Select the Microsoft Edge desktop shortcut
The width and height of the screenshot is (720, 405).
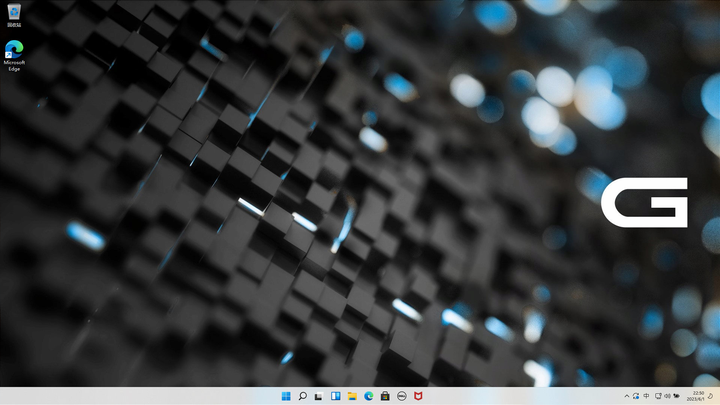[14, 50]
